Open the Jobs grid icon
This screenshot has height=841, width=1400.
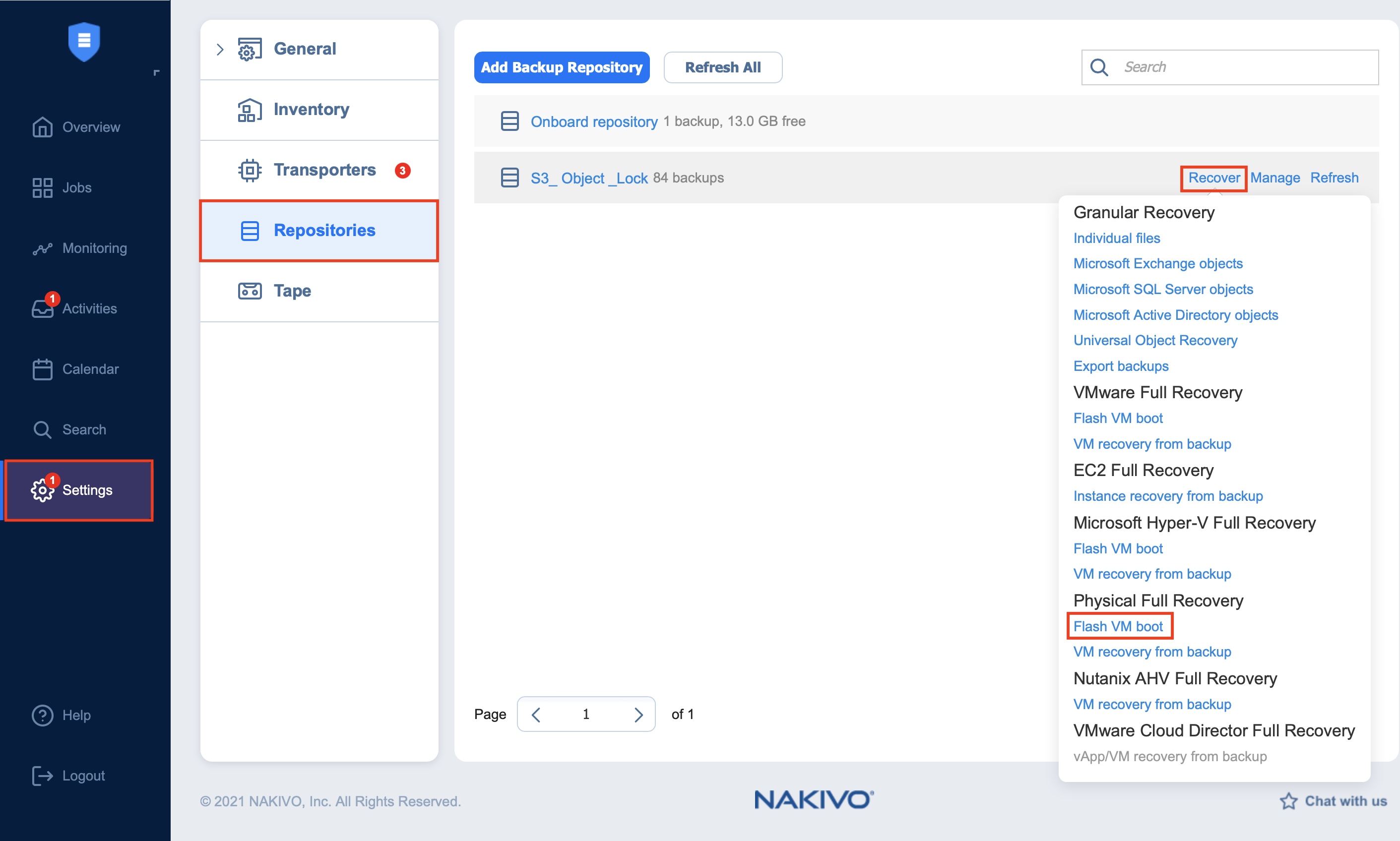tap(43, 187)
